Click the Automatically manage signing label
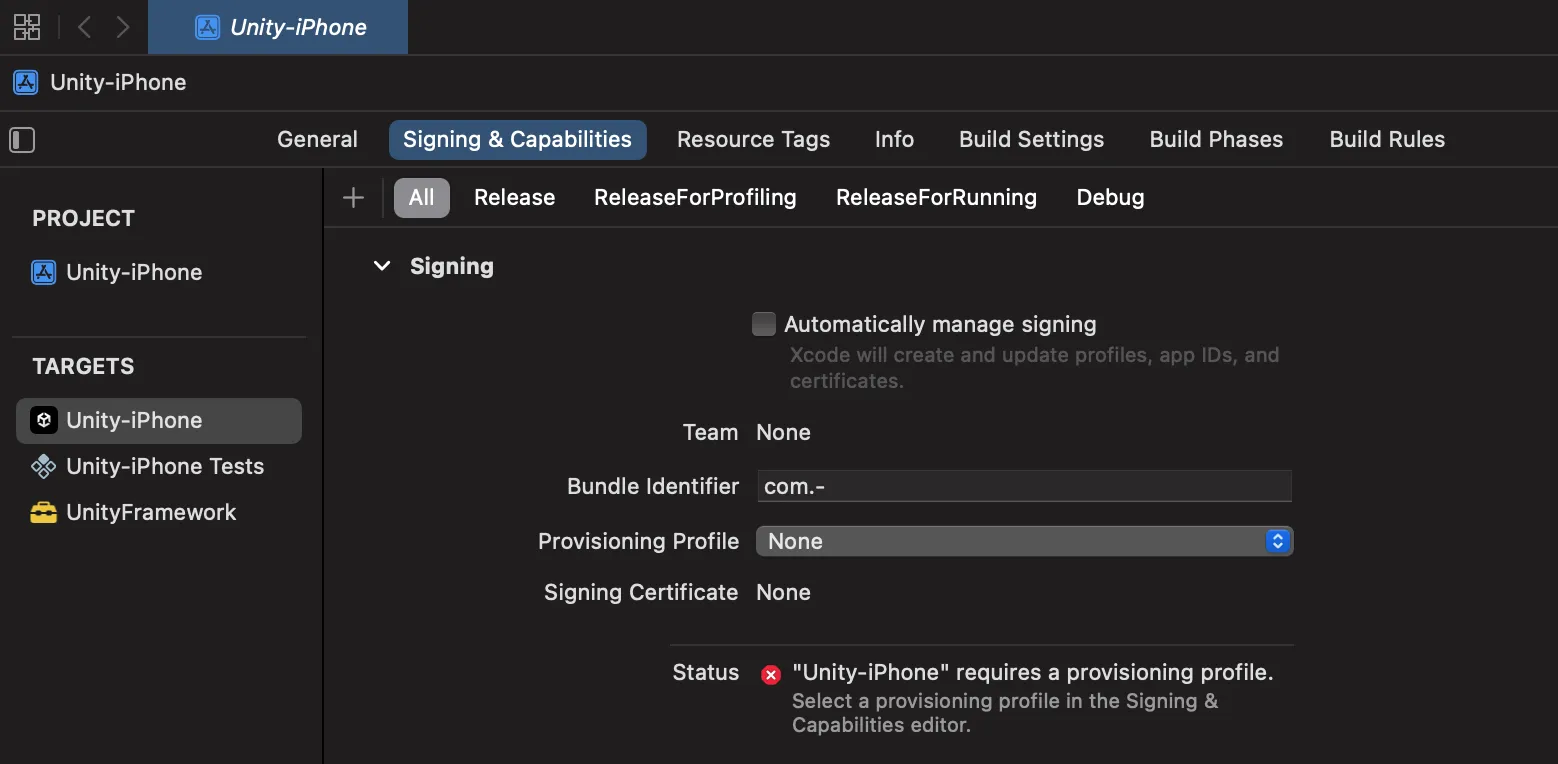 (x=940, y=324)
